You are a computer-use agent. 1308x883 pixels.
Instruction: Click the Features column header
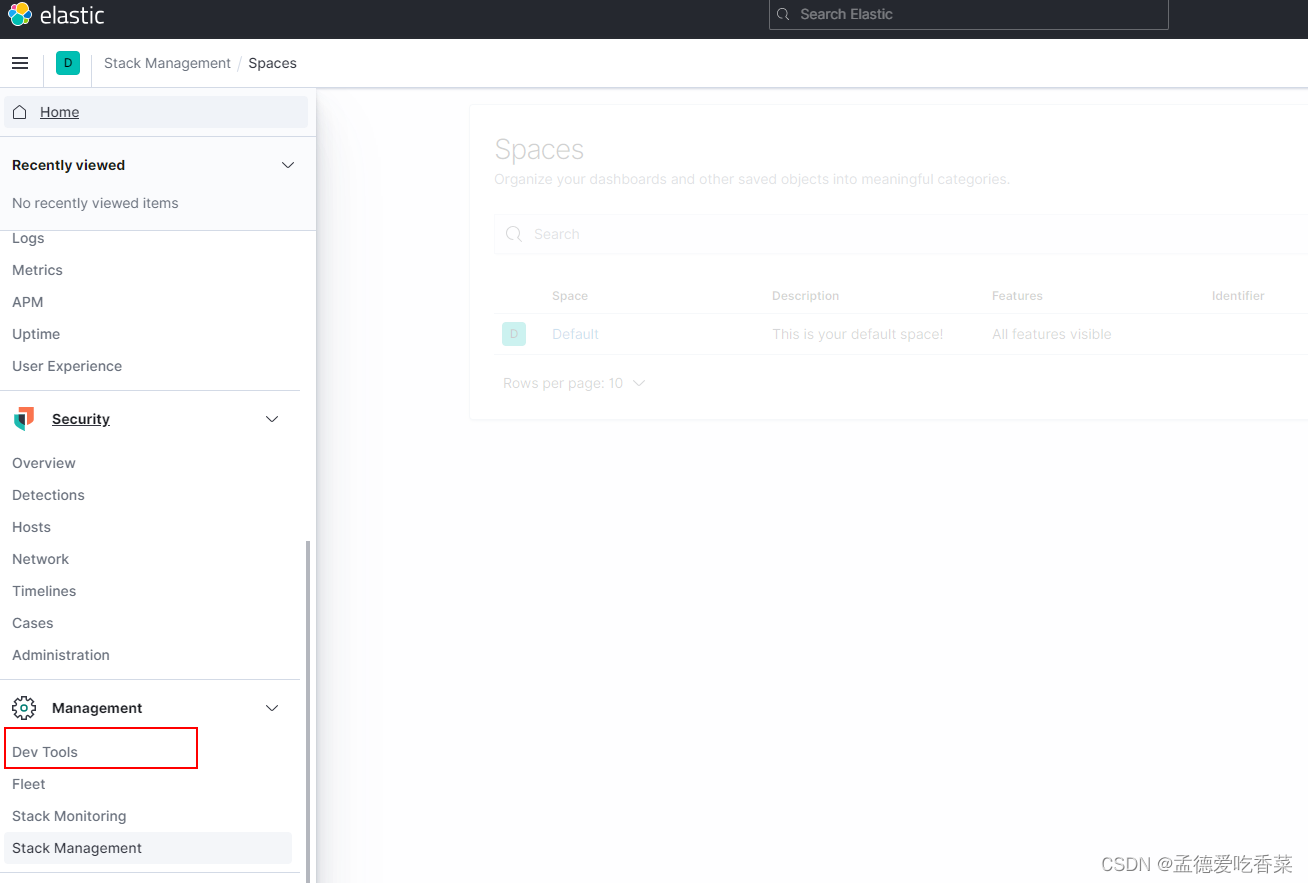1017,296
